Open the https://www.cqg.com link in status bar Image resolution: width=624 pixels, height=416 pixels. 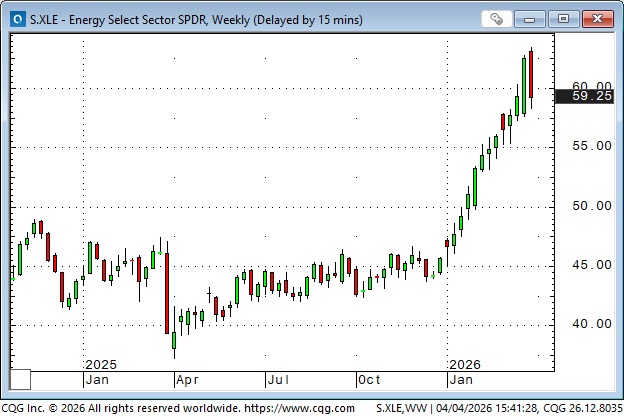(299, 408)
